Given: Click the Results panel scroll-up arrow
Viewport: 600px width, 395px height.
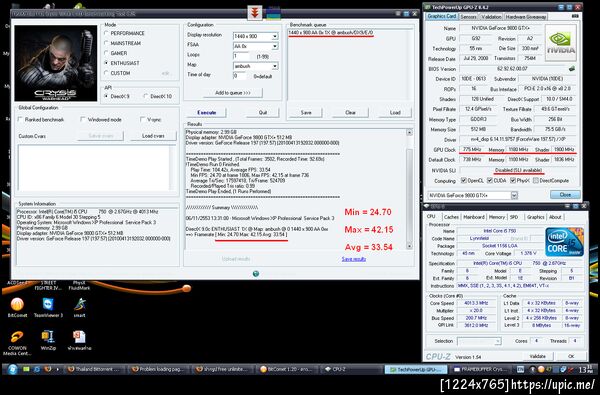Looking at the screenshot, I should 409,132.
